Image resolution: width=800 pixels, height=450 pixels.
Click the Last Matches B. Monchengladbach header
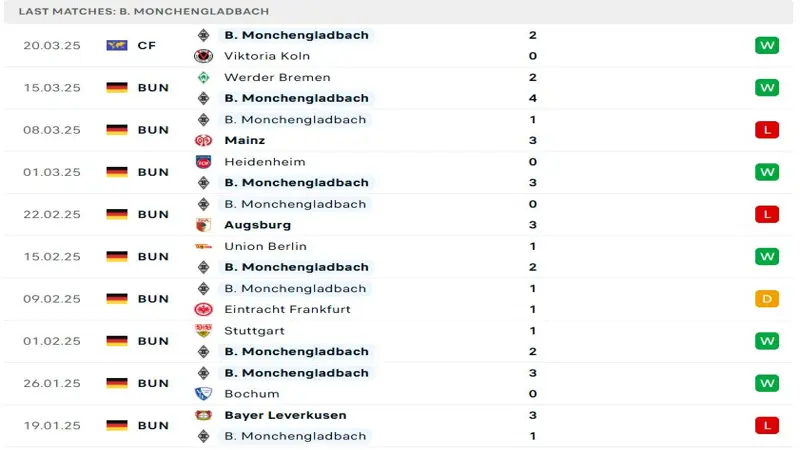coord(144,11)
